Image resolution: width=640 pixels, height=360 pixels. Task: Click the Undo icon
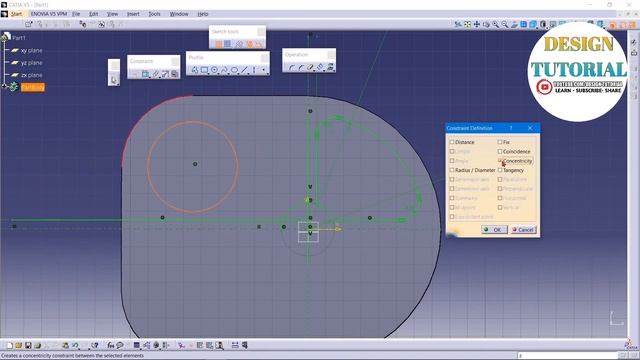click(75, 345)
